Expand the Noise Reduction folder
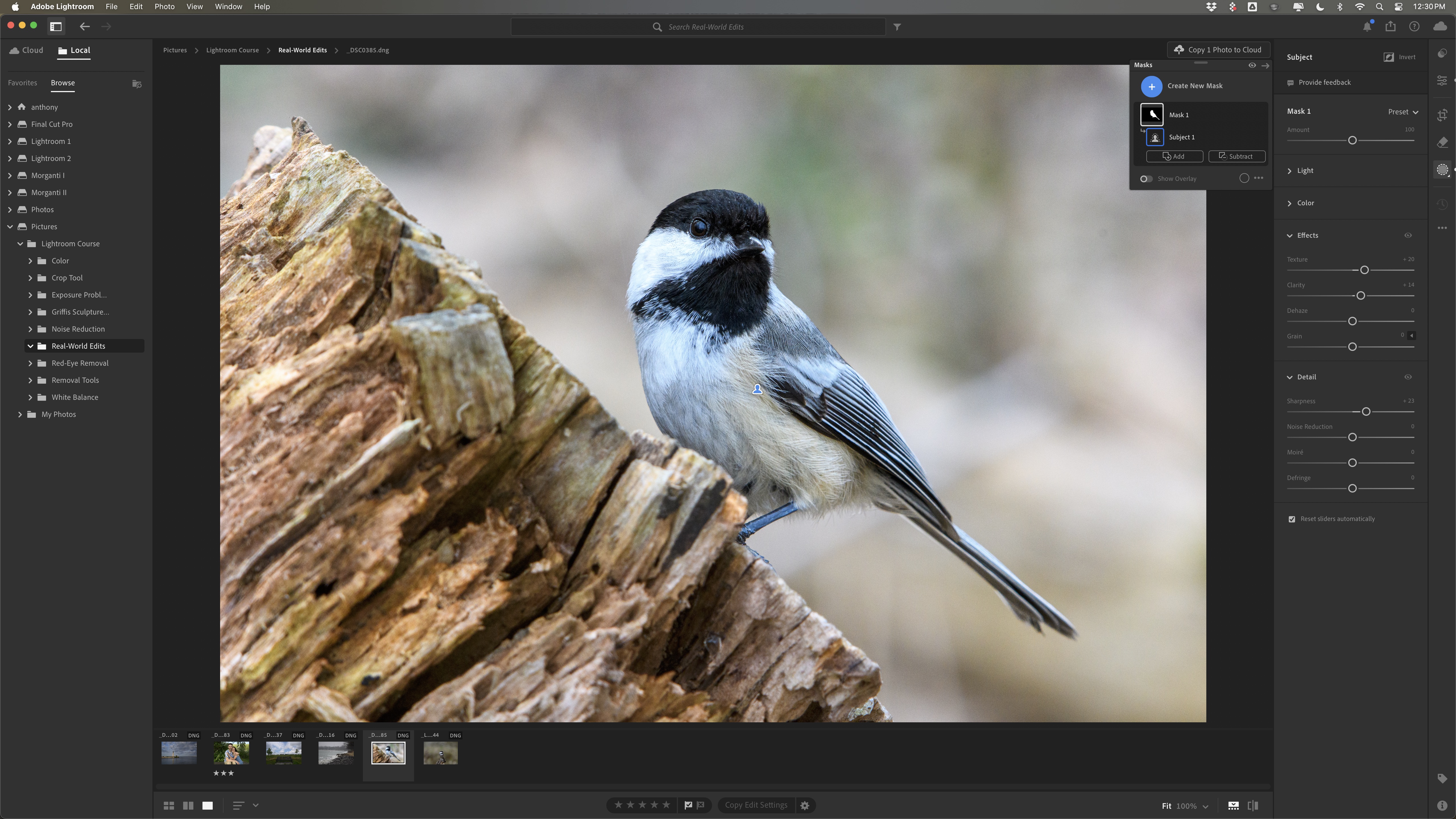This screenshot has width=1456, height=819. tap(30, 329)
